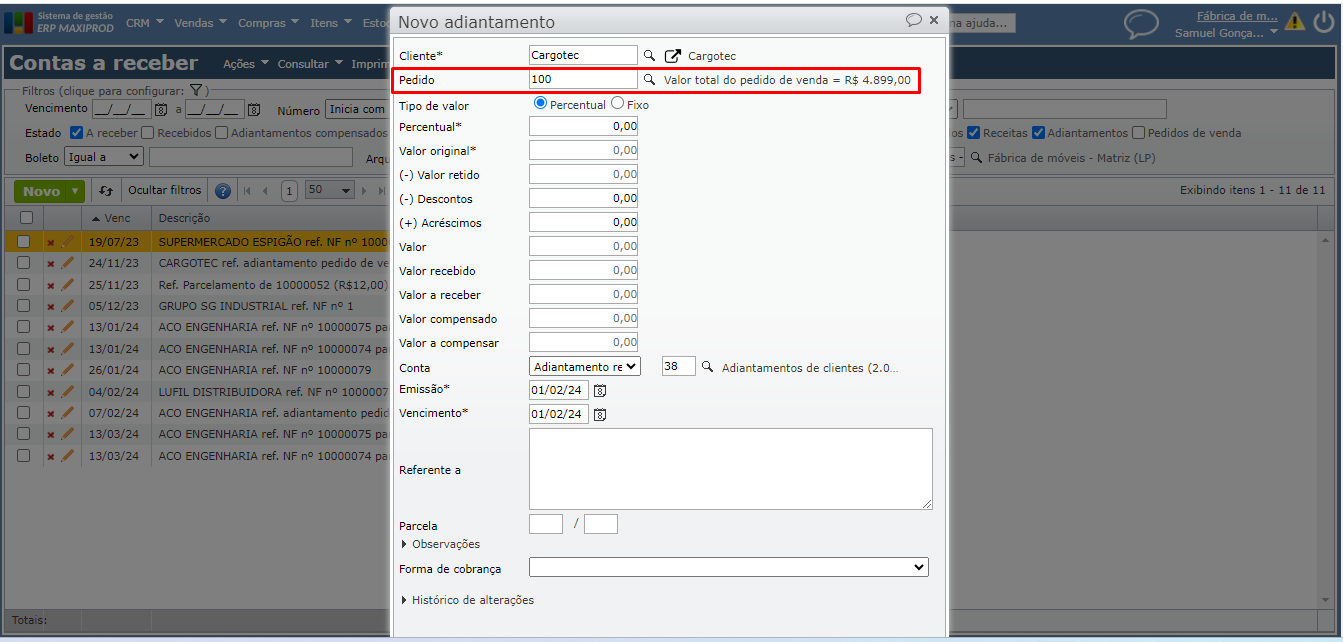The width and height of the screenshot is (1343, 642).
Task: Open the page size dropdown showing 50
Action: coord(330,190)
